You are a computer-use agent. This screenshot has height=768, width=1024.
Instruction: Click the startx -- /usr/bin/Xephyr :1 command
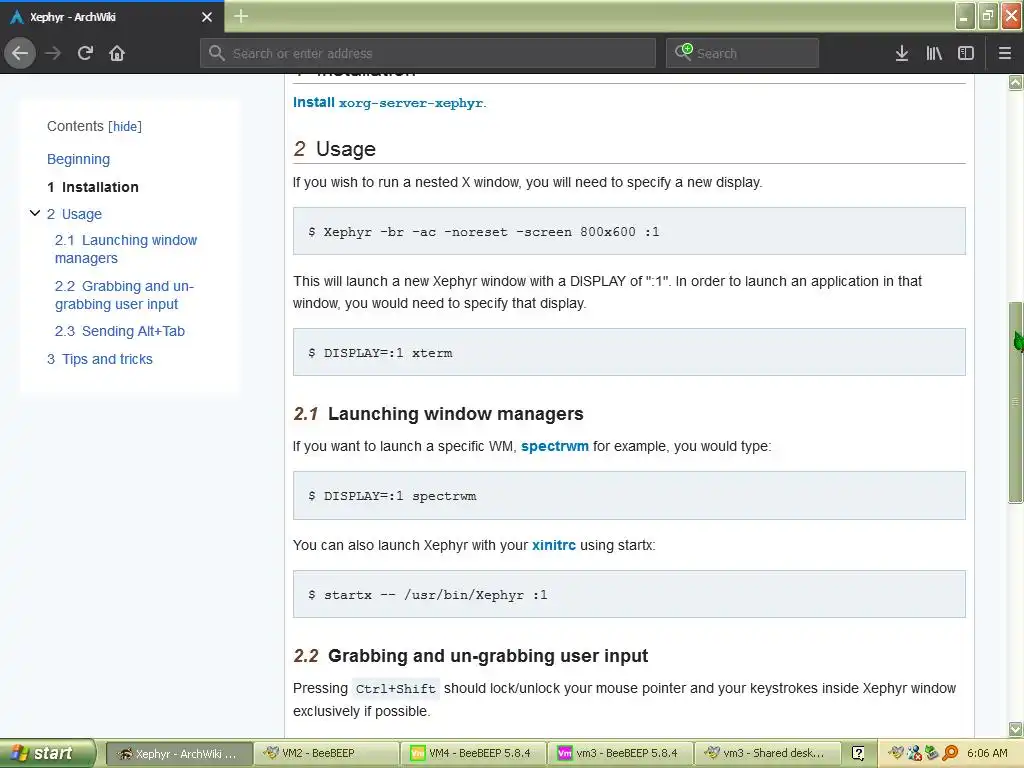coord(428,594)
